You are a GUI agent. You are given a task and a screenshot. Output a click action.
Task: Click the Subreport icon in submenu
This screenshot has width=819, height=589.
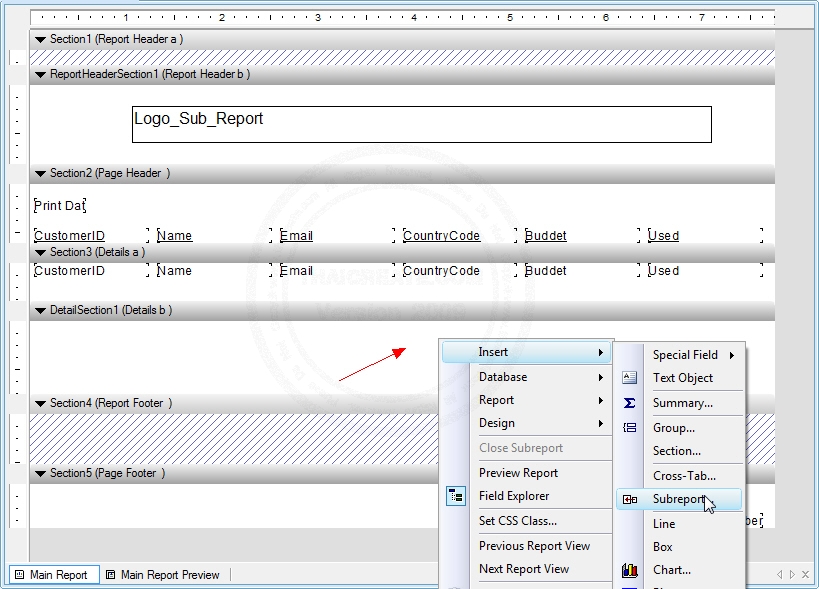629,499
